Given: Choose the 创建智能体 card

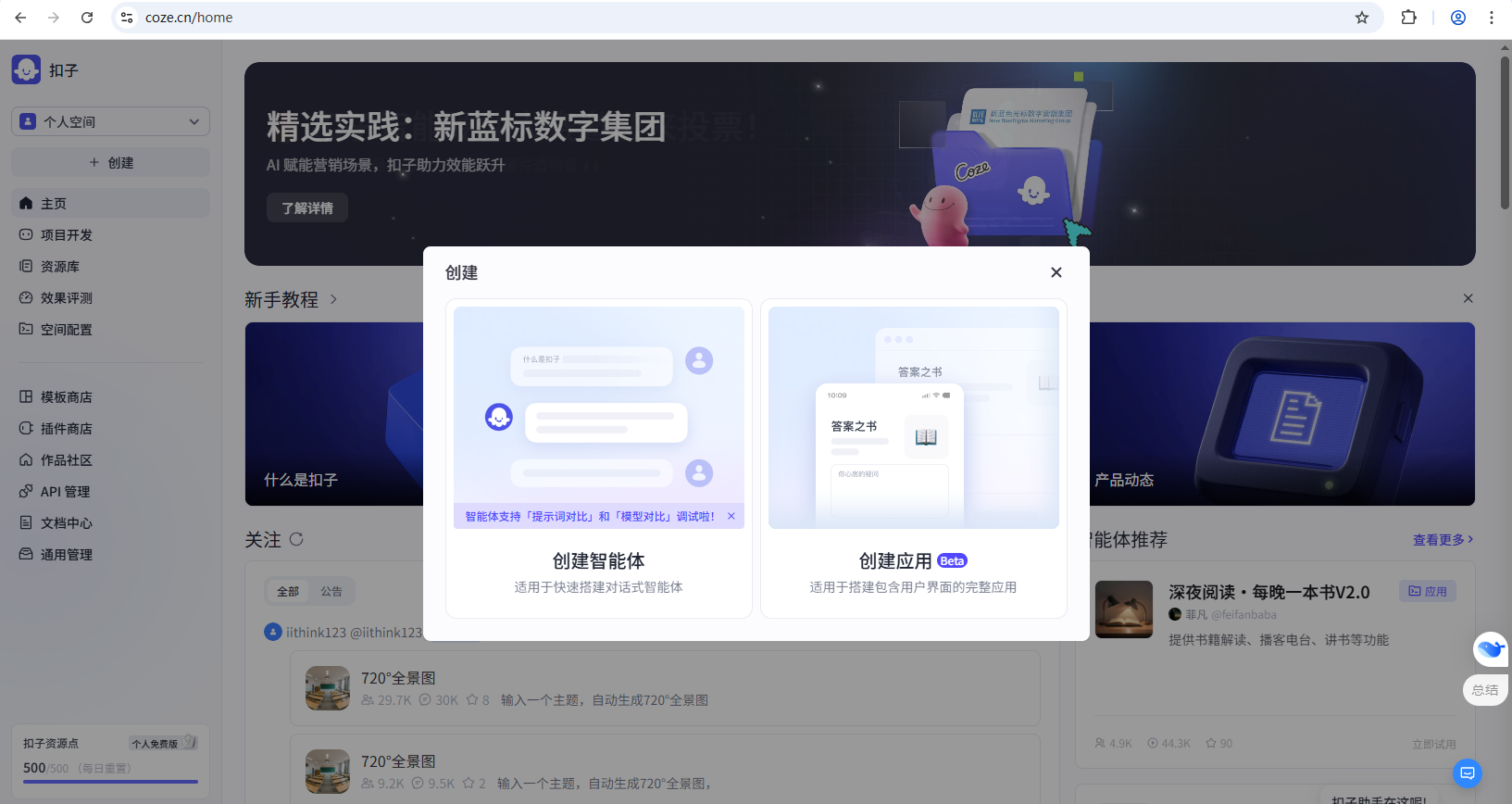Looking at the screenshot, I should click(599, 459).
